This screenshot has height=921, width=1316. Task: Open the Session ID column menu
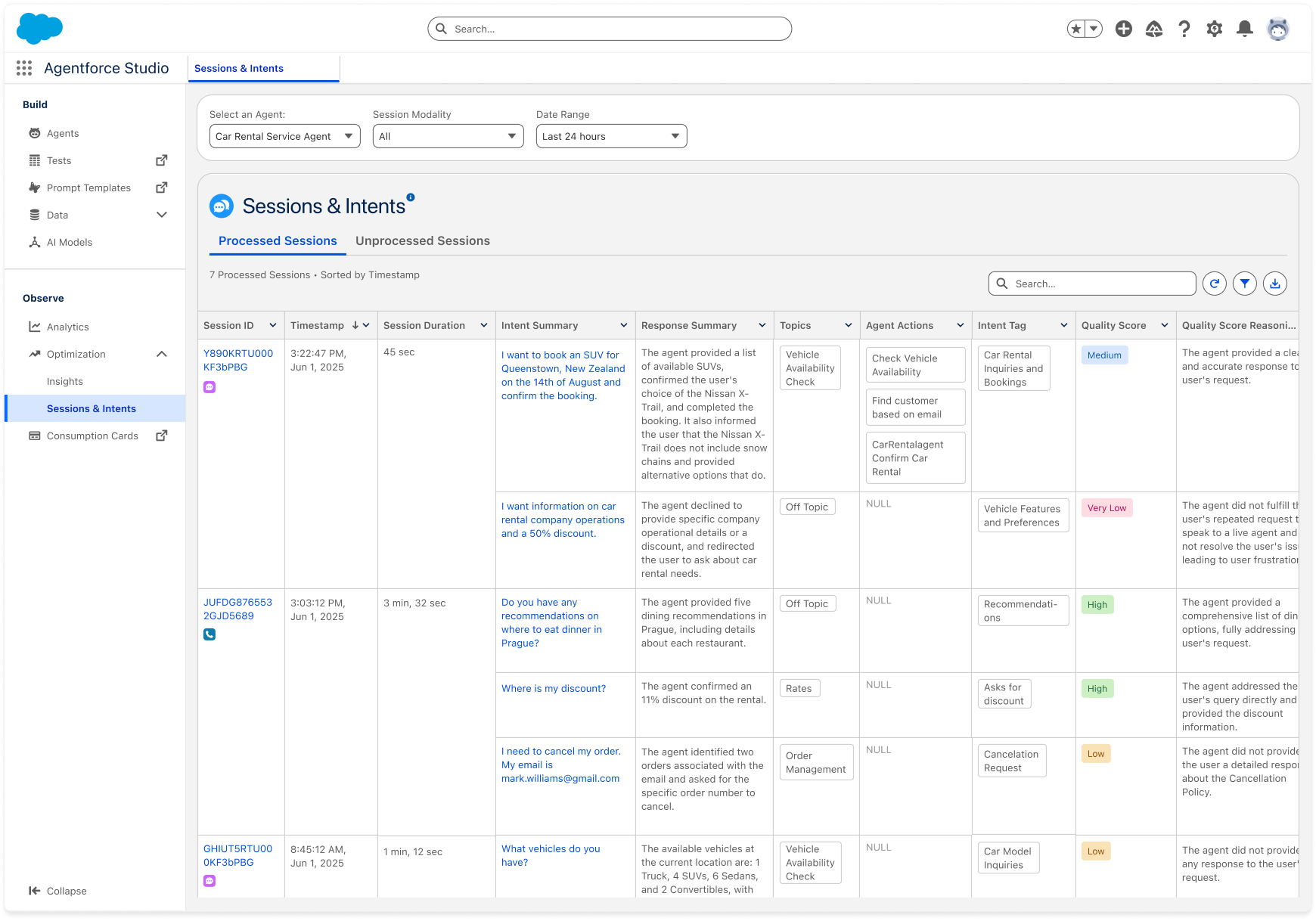click(x=273, y=325)
